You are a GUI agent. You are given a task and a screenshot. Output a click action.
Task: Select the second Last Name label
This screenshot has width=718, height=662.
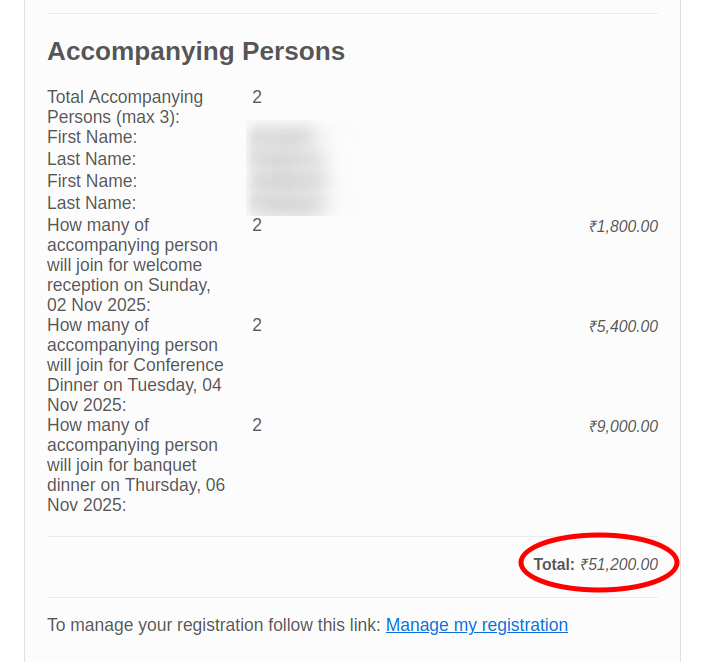(x=92, y=203)
